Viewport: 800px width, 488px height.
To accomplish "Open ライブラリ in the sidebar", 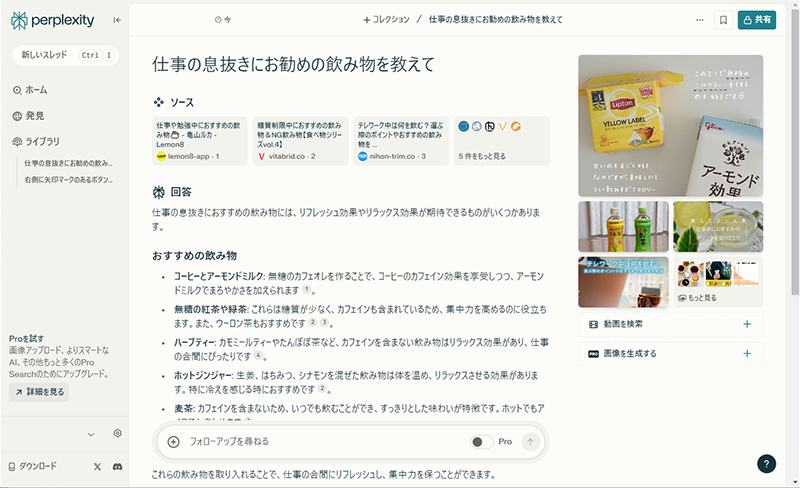I will (36, 141).
